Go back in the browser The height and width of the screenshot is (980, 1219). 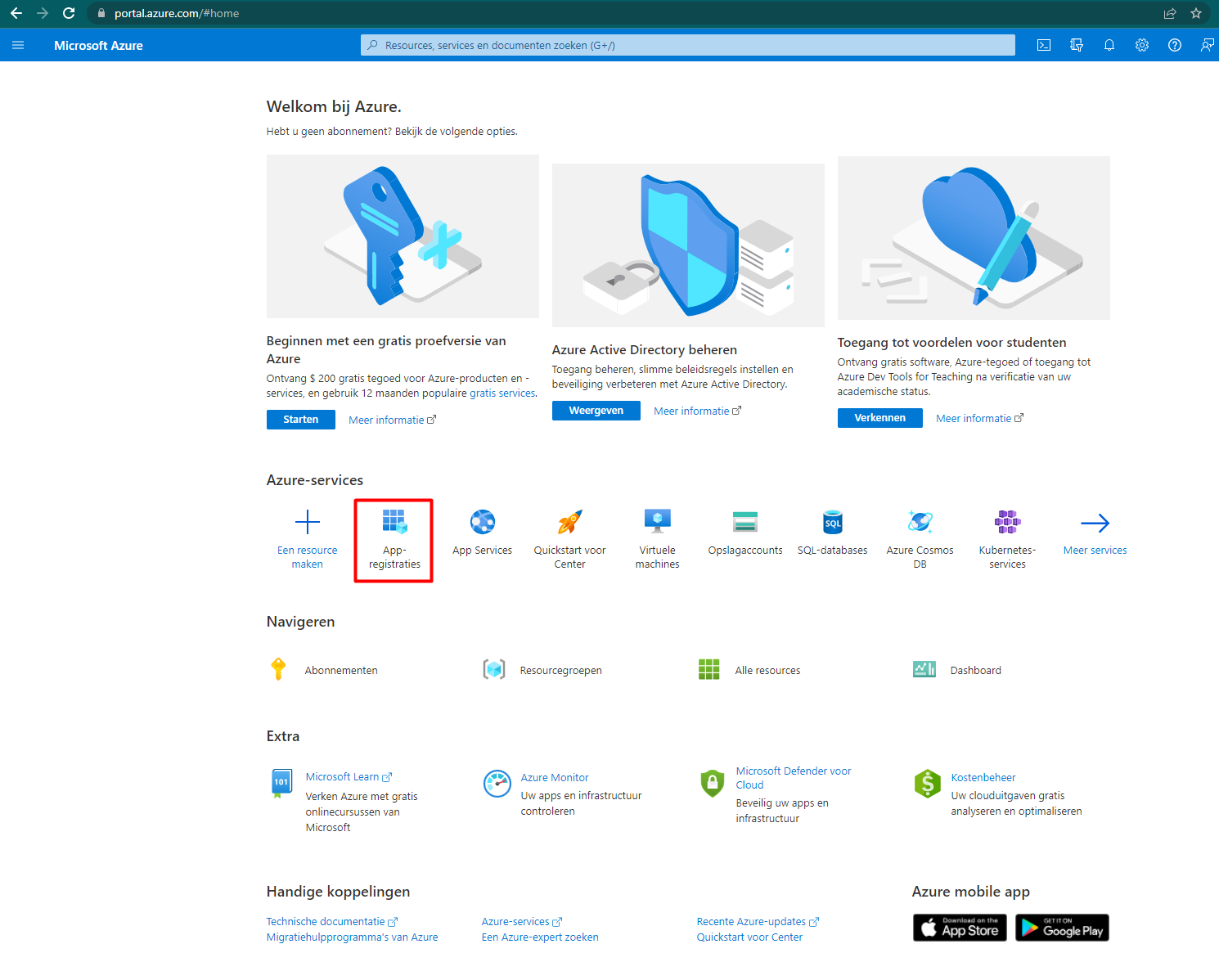[16, 13]
